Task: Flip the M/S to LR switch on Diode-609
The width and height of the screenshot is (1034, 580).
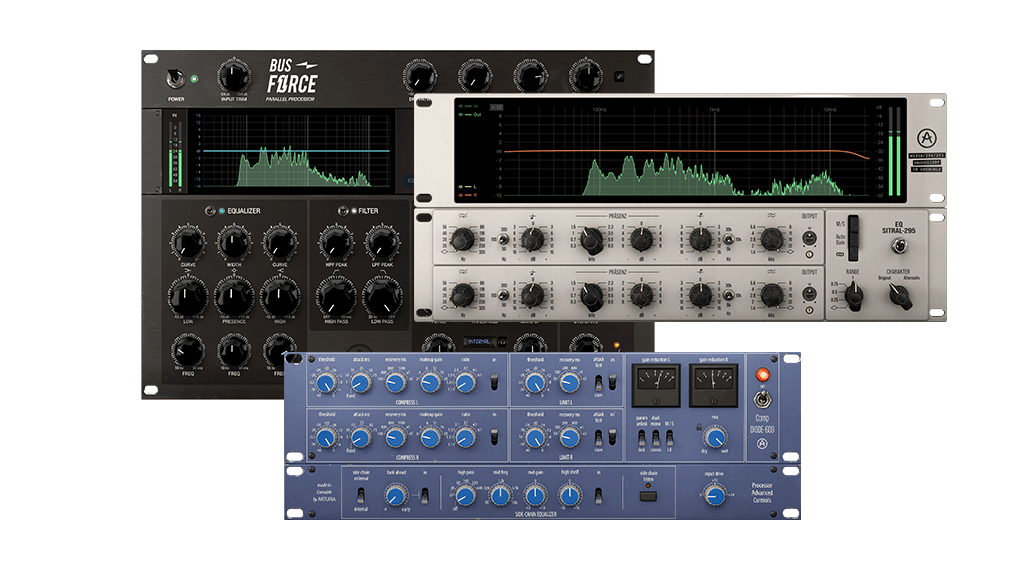Action: [669, 438]
